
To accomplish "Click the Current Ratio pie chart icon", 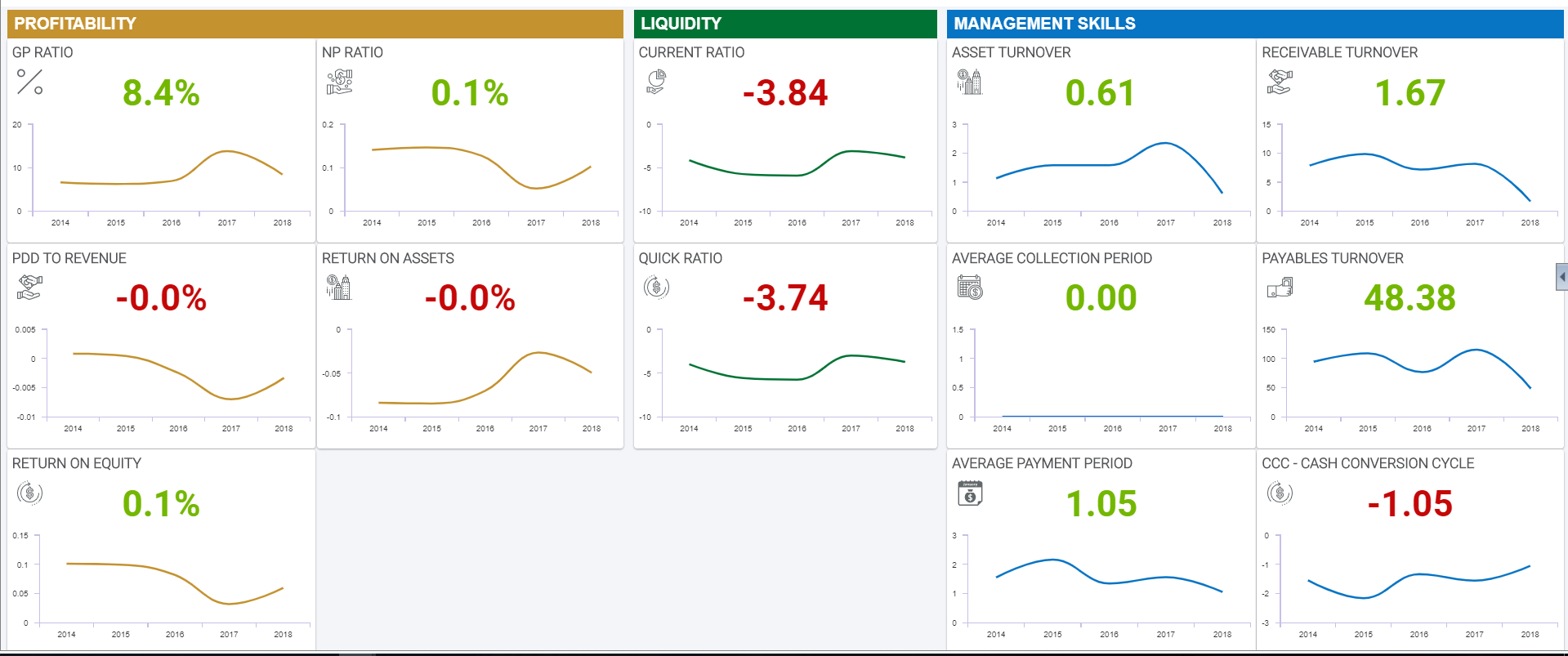I will click(656, 82).
